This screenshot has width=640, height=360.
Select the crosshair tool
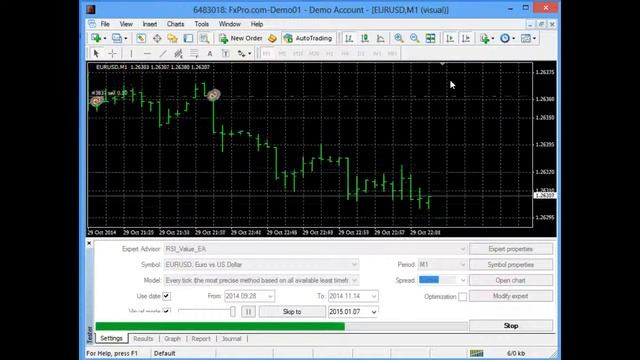point(112,53)
